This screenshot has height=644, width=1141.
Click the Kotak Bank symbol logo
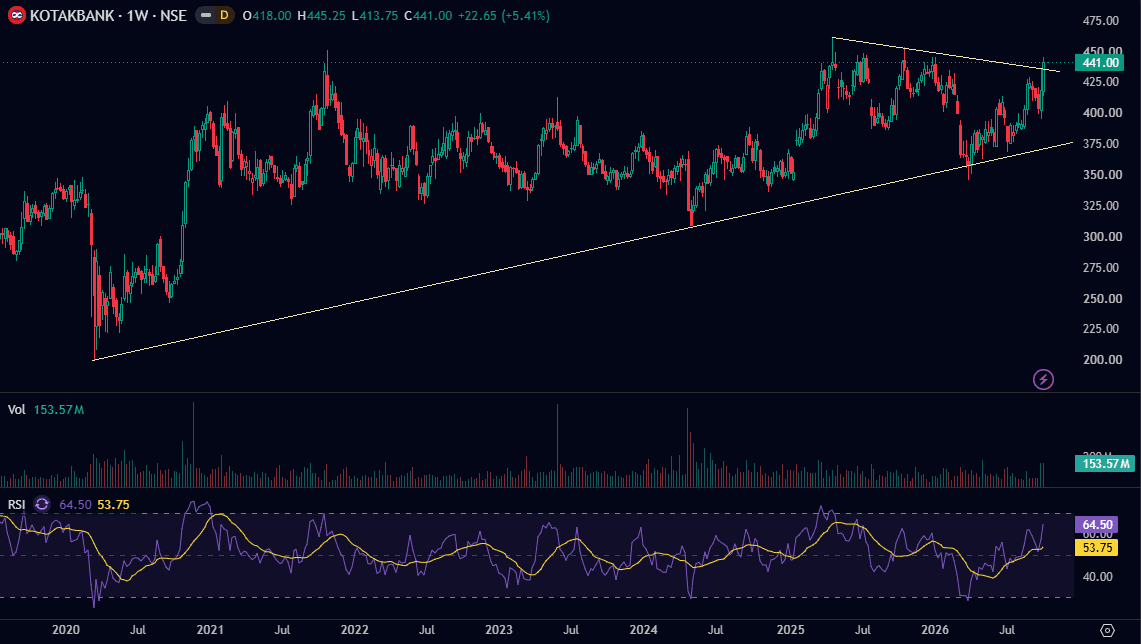point(17,15)
